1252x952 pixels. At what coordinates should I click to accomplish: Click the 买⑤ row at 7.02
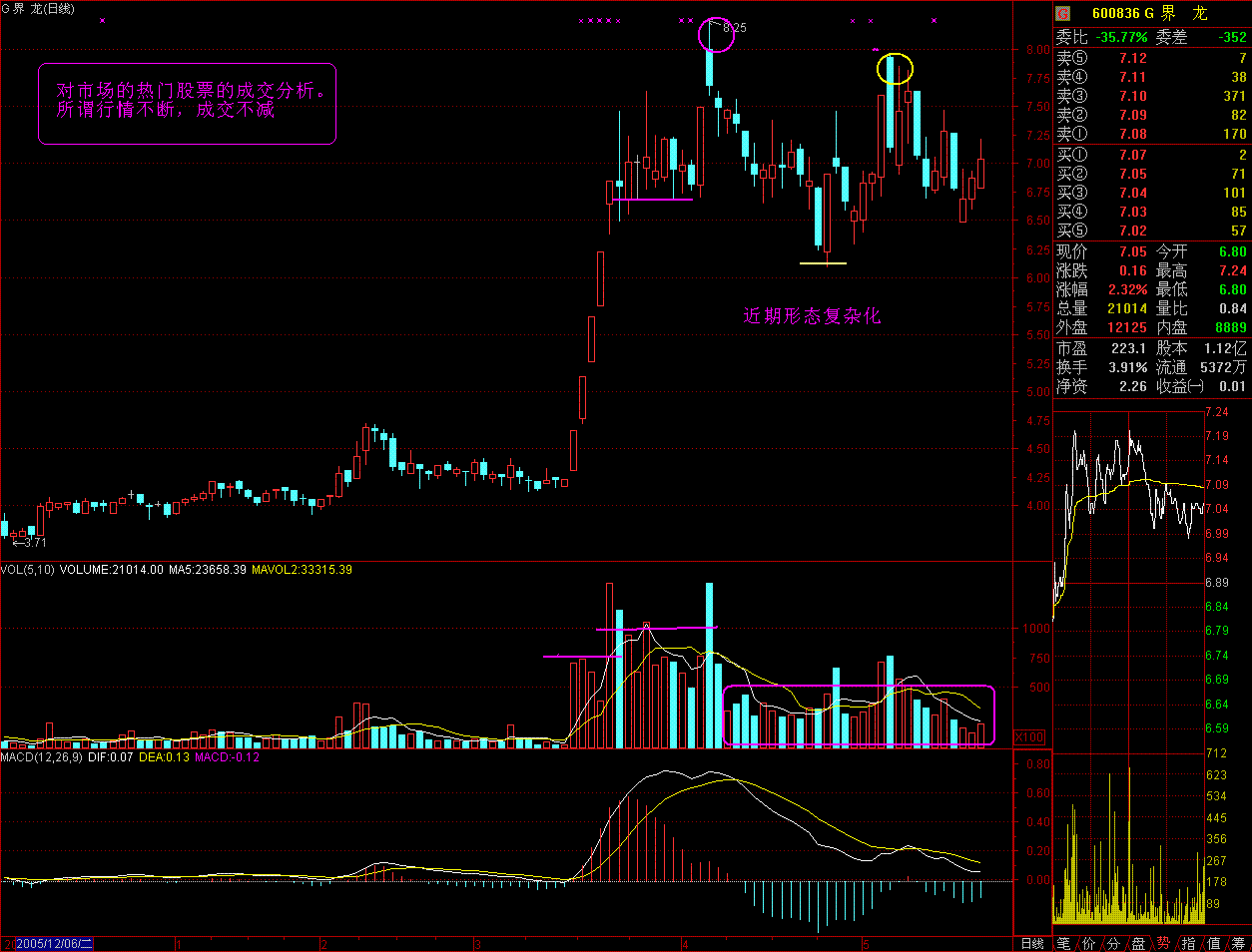[x=1152, y=232]
